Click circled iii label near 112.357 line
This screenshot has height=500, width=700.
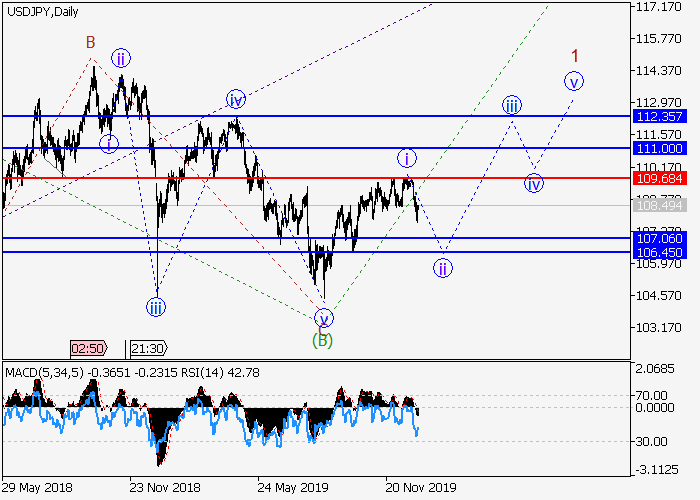click(x=511, y=104)
